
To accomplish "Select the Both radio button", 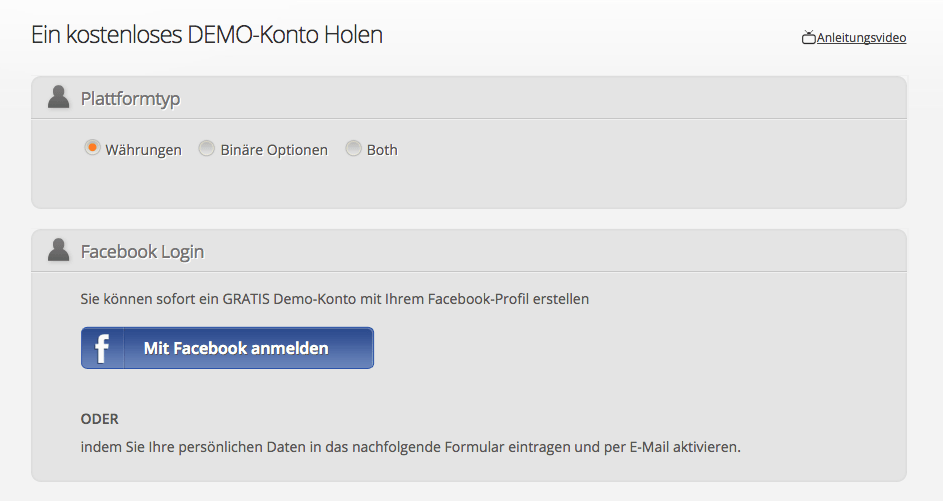I will point(353,148).
